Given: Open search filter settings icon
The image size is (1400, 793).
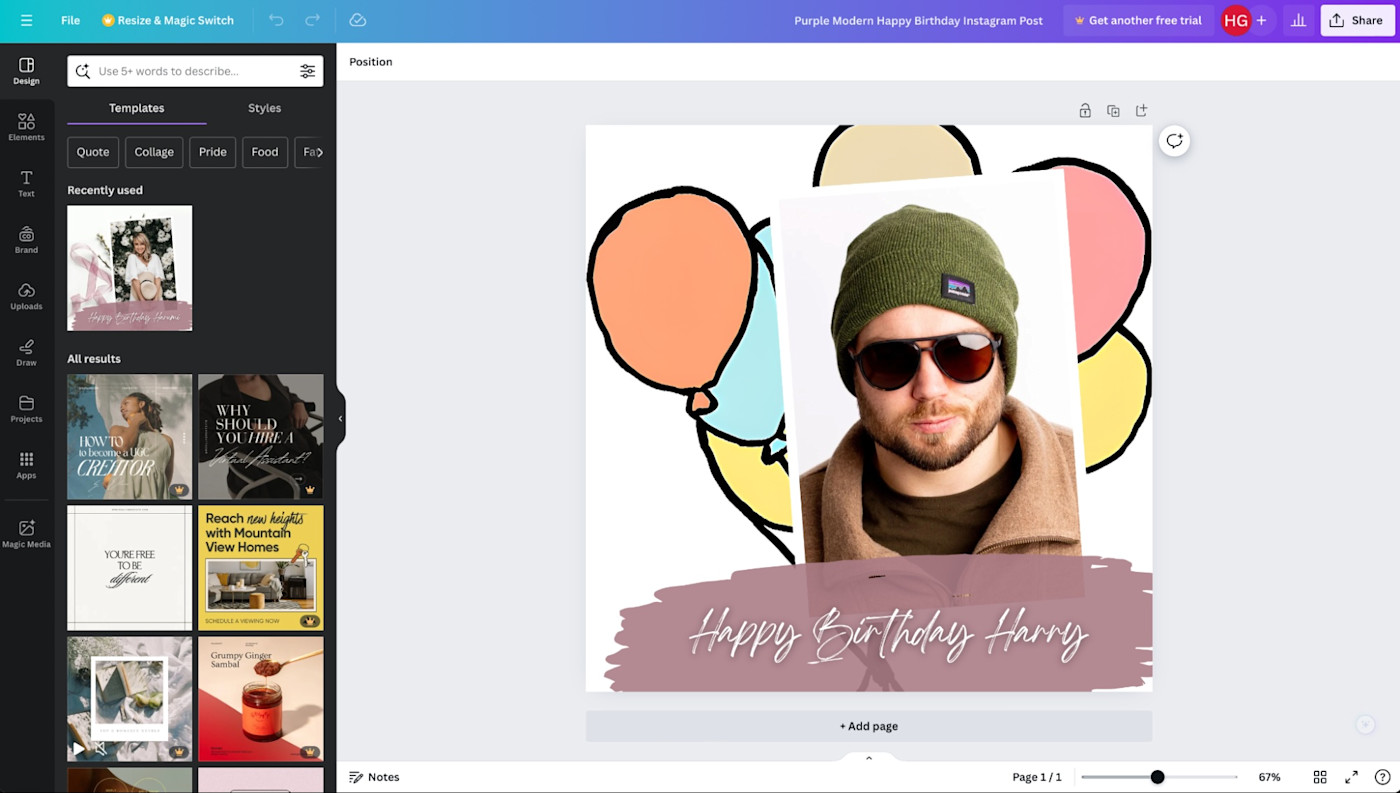Looking at the screenshot, I should [307, 71].
